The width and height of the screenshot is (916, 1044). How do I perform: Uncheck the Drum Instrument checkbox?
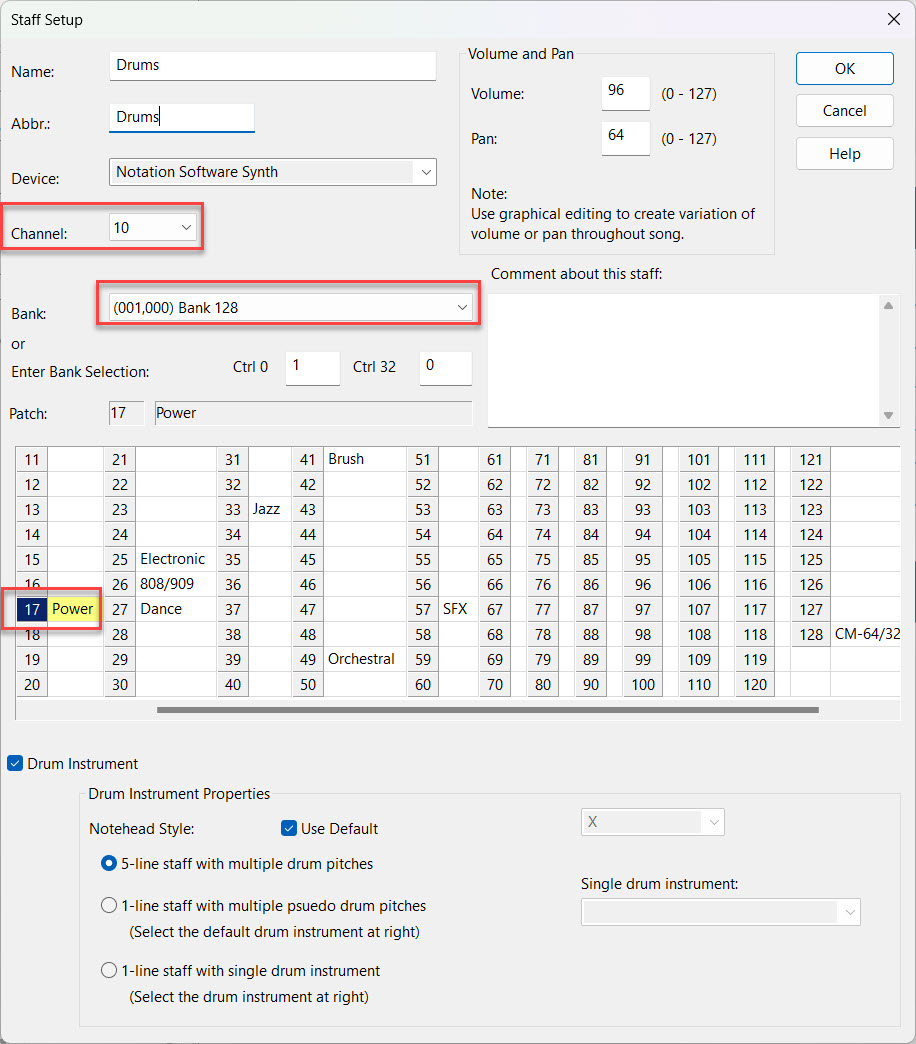[15, 764]
